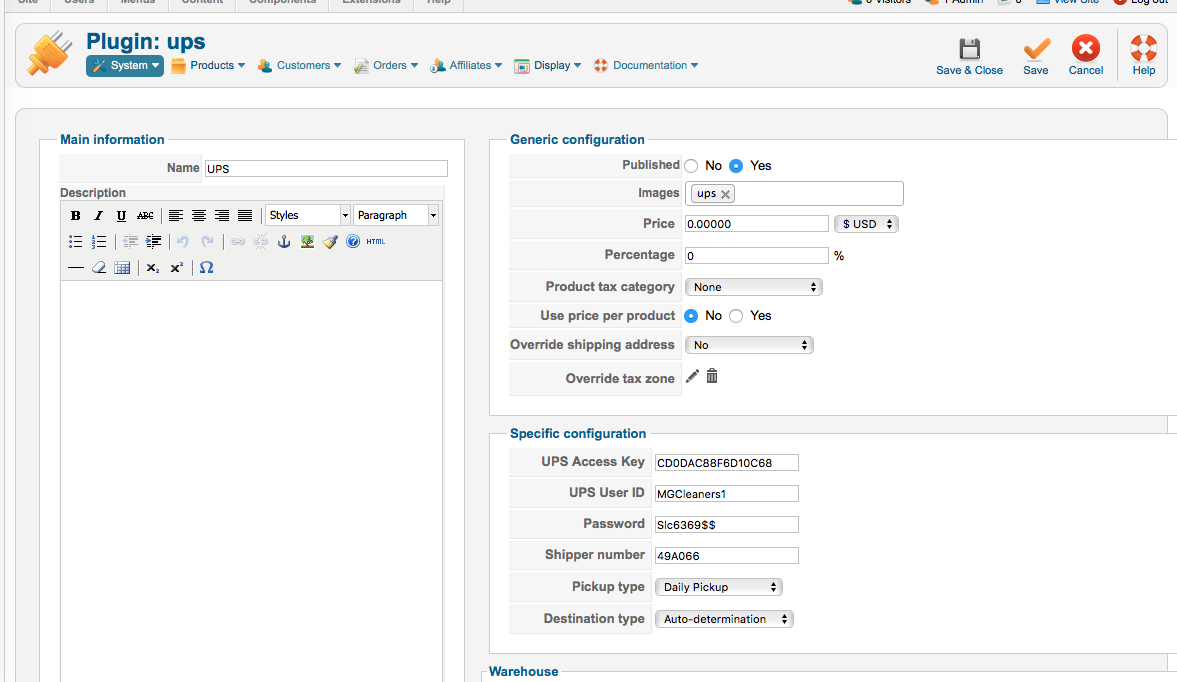This screenshot has width=1177, height=682.
Task: Open Product tax category dropdown
Action: tap(754, 287)
